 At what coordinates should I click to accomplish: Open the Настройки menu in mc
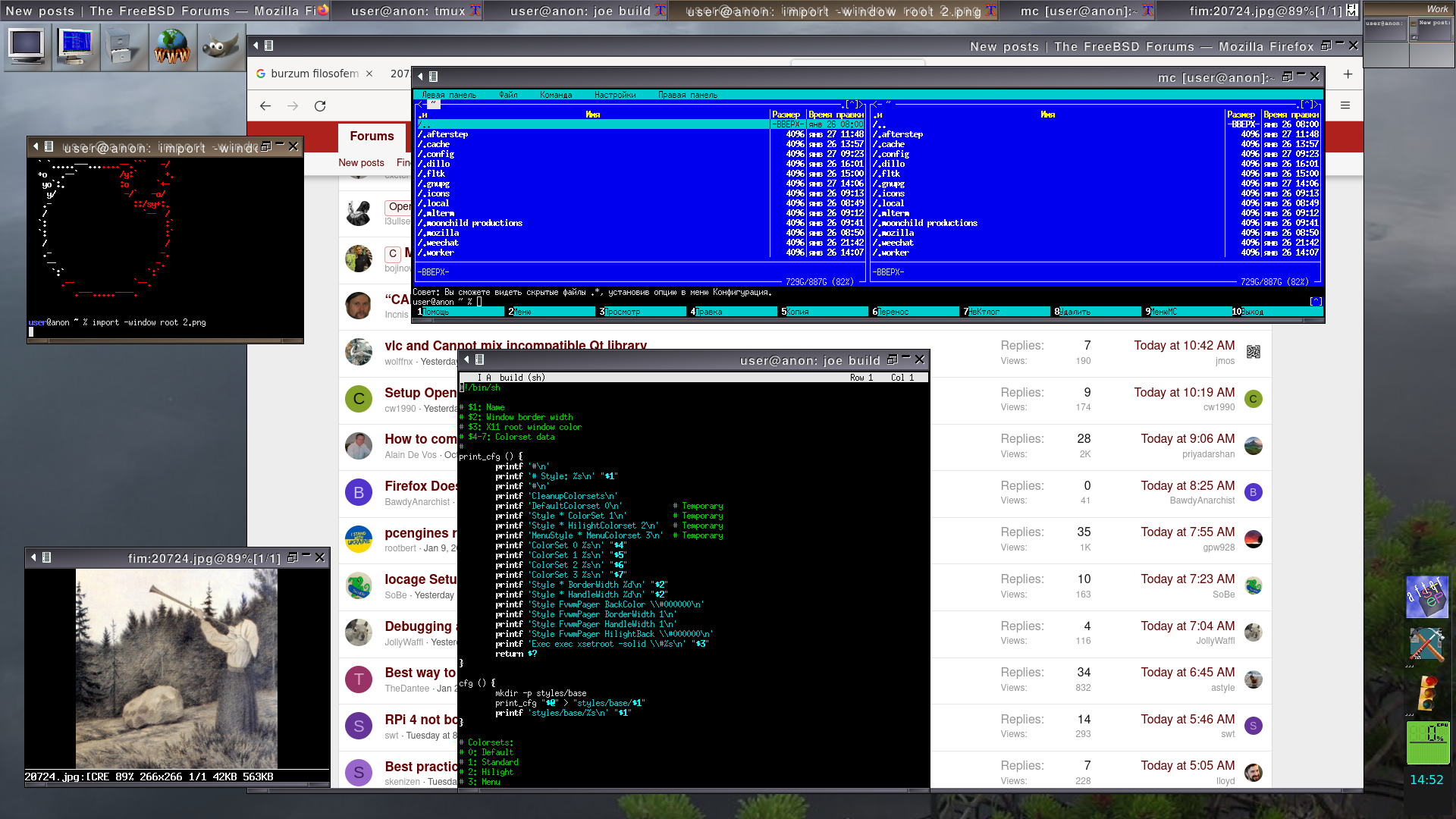614,95
